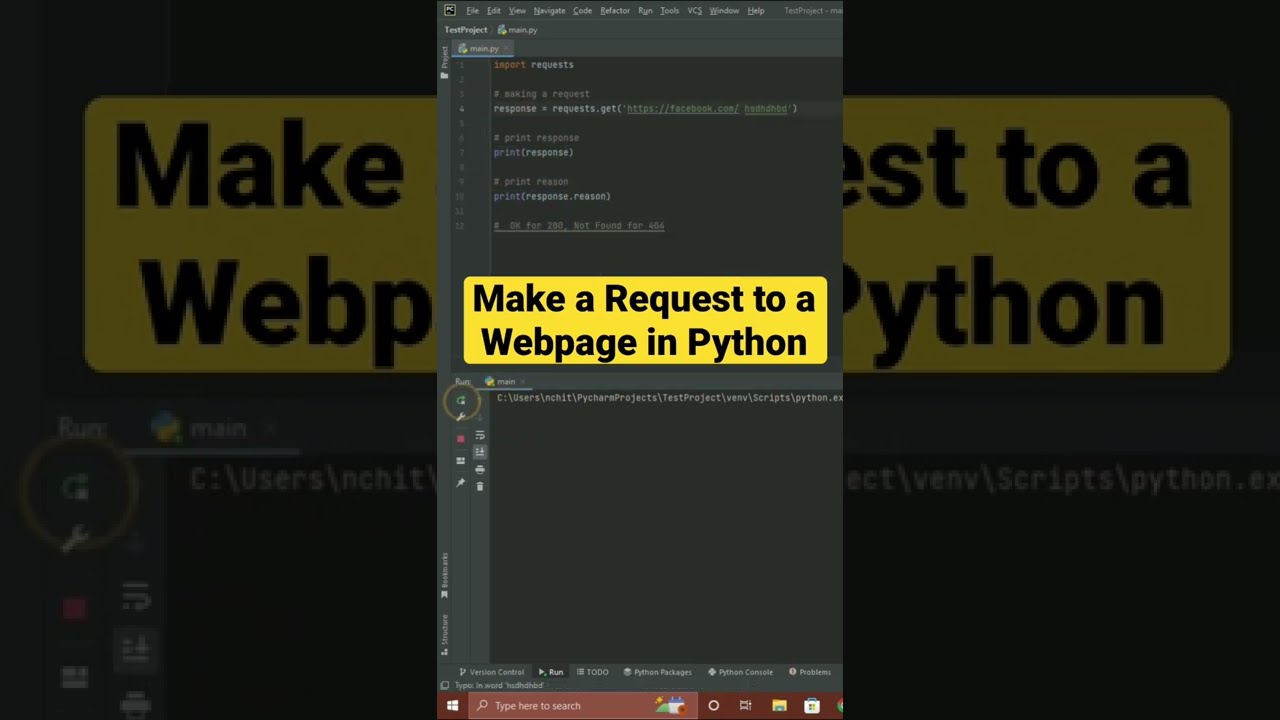The image size is (1280, 720).
Task: Click the PyCharm logo icon
Action: coord(450,10)
